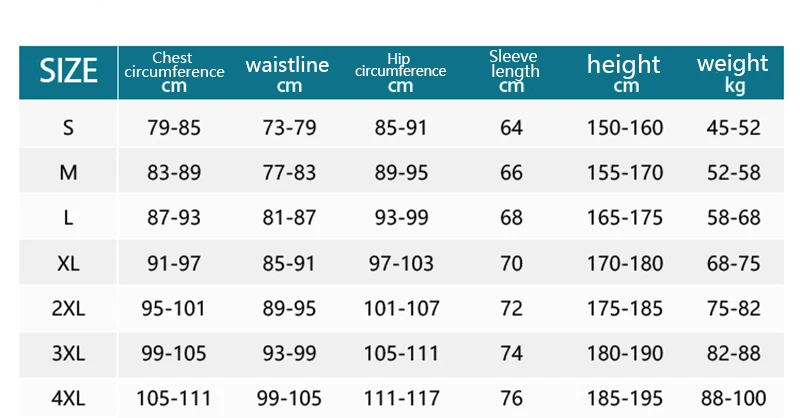Click the SIZE column header

click(x=68, y=71)
